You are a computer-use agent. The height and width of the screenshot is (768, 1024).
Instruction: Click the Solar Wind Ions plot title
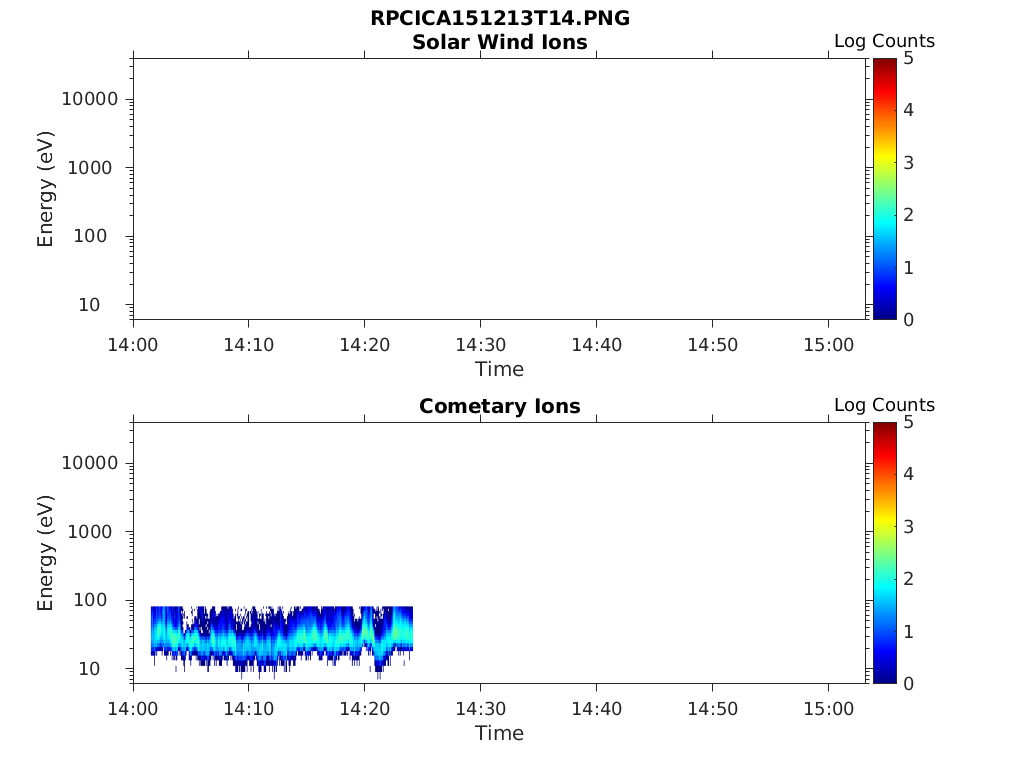click(x=500, y=42)
